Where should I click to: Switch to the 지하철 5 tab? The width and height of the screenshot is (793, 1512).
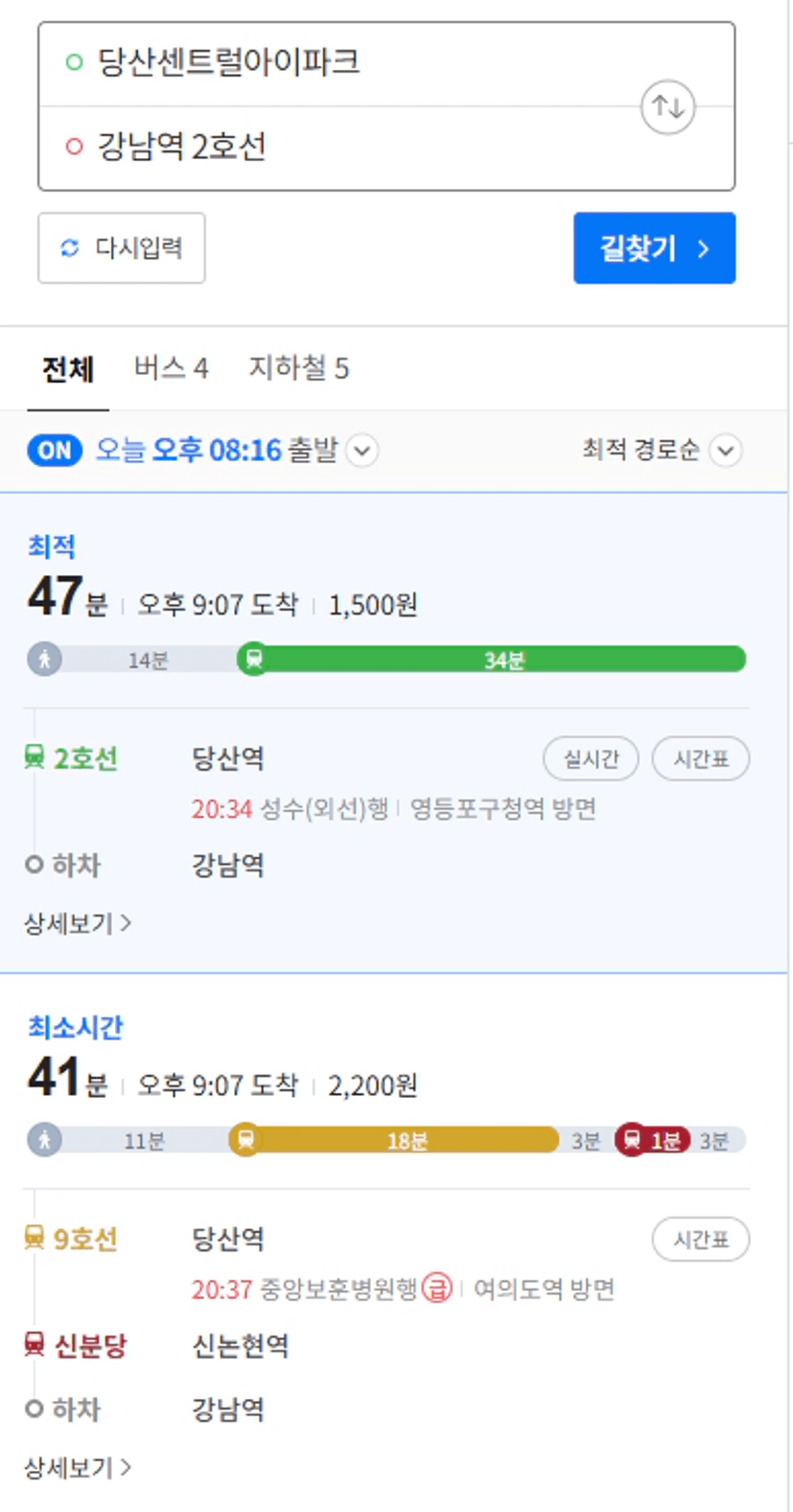[x=298, y=368]
